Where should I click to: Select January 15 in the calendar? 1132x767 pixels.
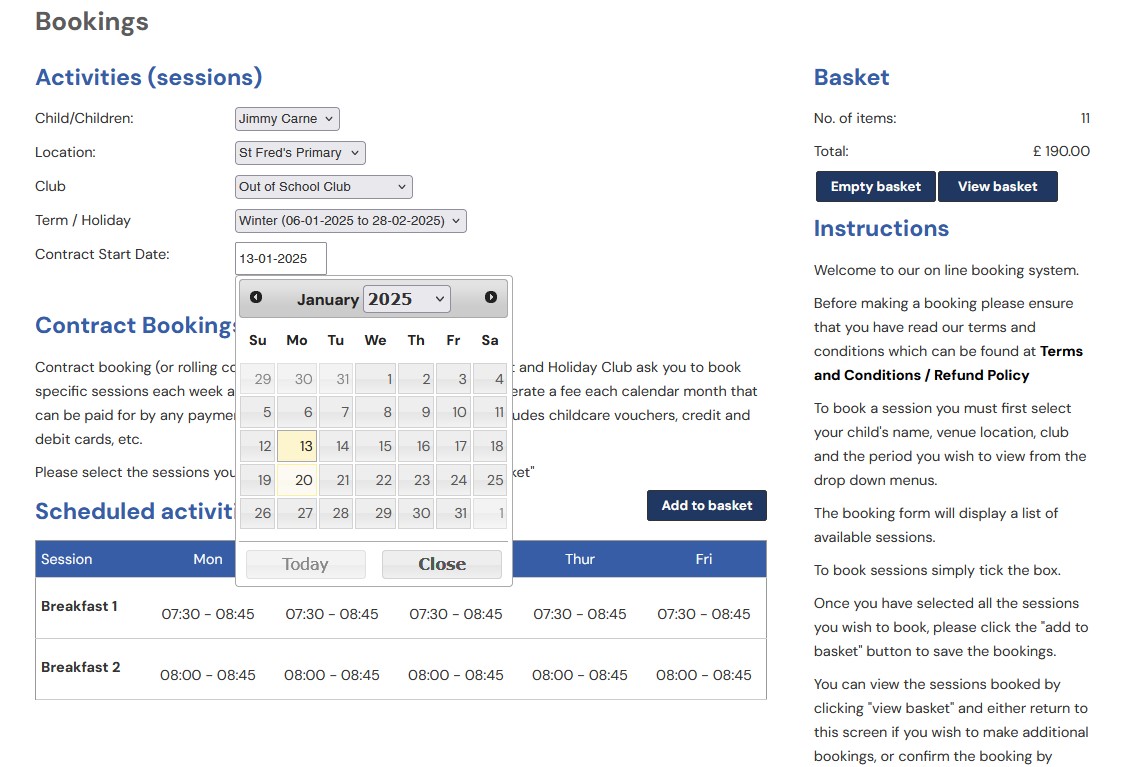(x=376, y=446)
